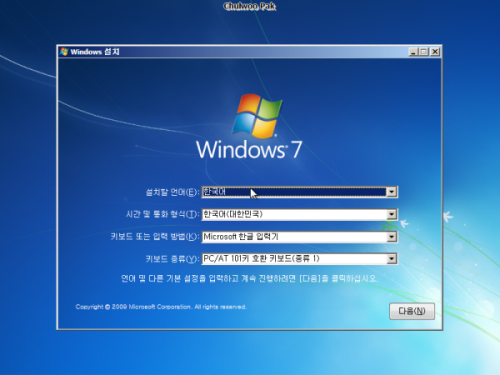Minimize the Windows 설치 window
Viewport: 500px width, 375px height.
tap(413, 52)
